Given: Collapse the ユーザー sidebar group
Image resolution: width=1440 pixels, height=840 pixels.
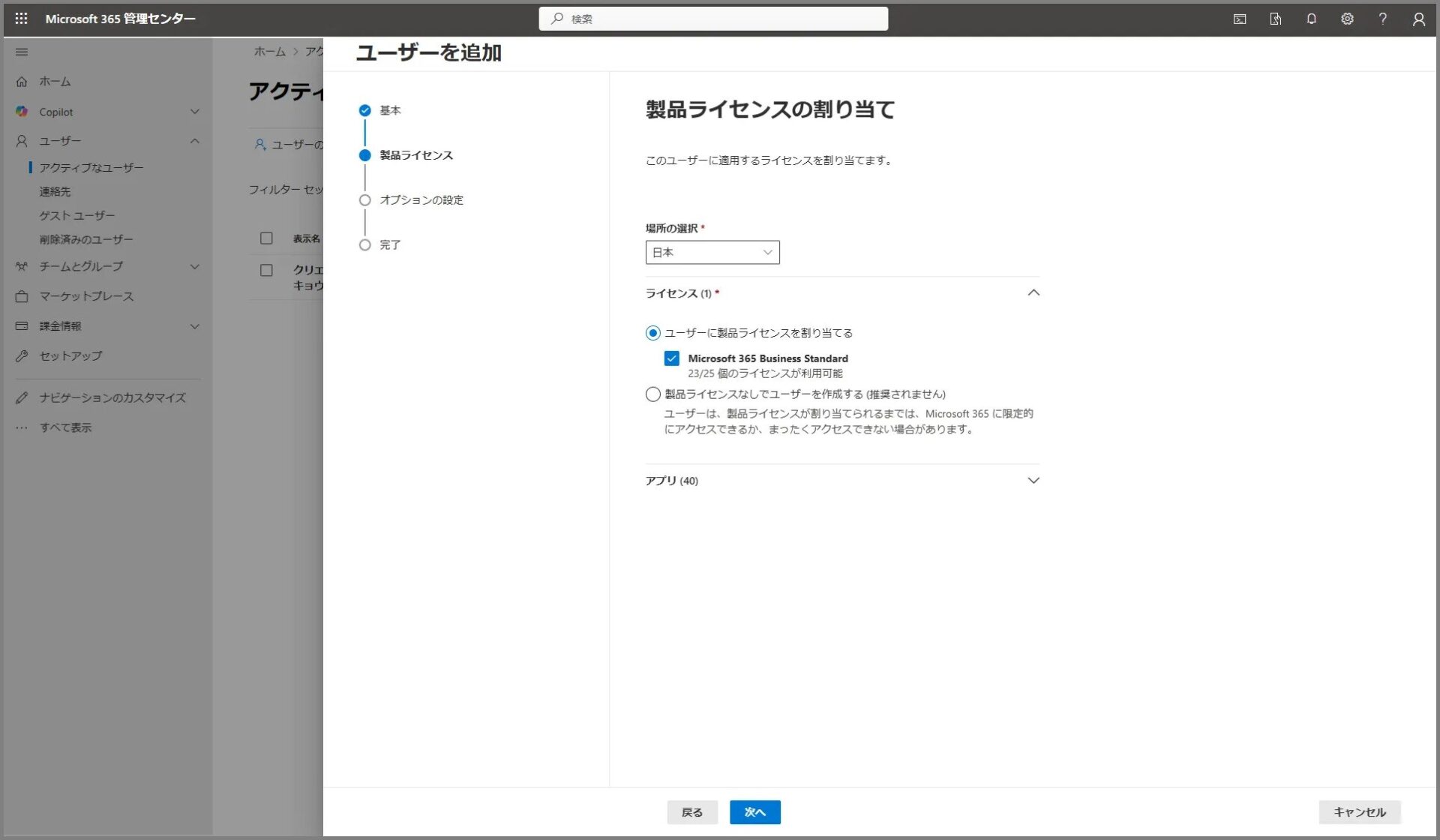Looking at the screenshot, I should (x=194, y=141).
